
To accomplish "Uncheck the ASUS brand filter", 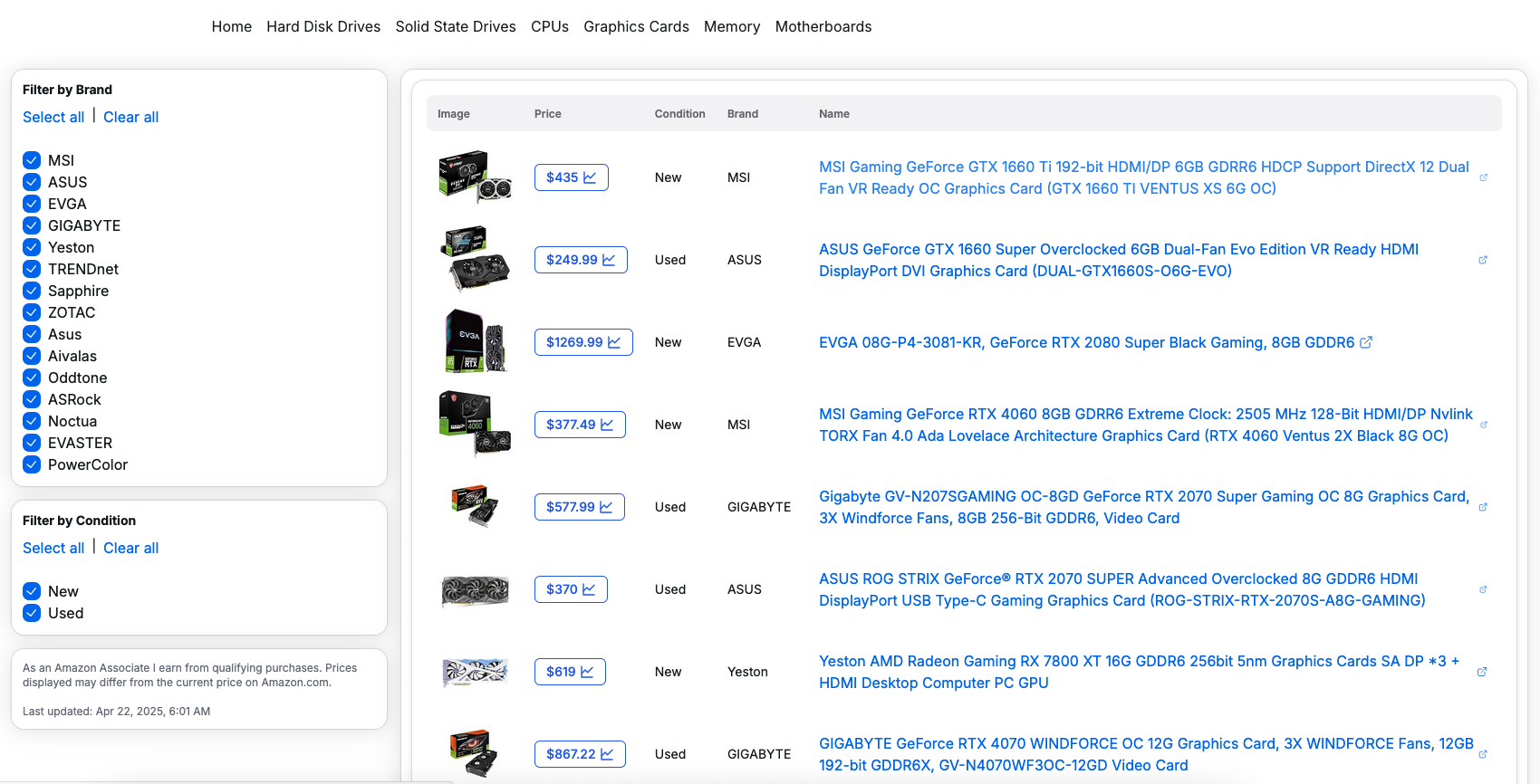I will [x=32, y=182].
